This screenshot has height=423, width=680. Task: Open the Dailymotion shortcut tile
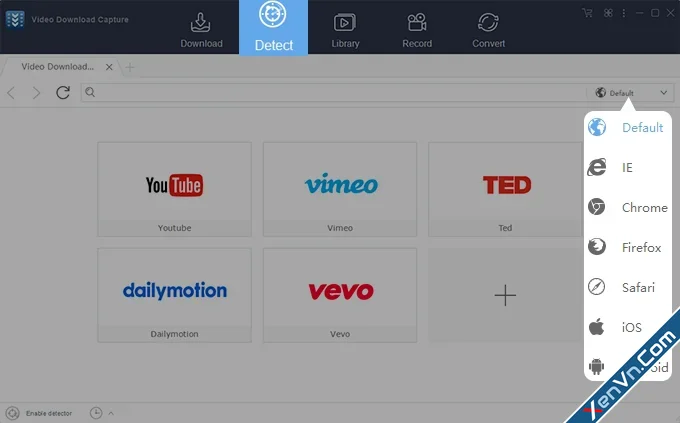click(x=174, y=295)
